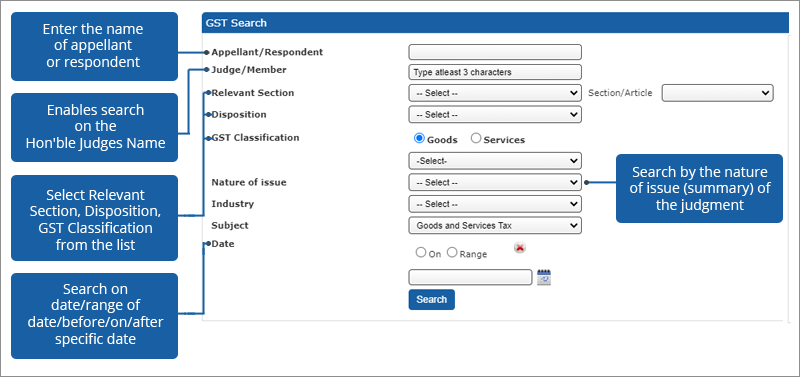800x377 pixels.
Task: Expand the Industry dropdown
Action: (x=495, y=204)
